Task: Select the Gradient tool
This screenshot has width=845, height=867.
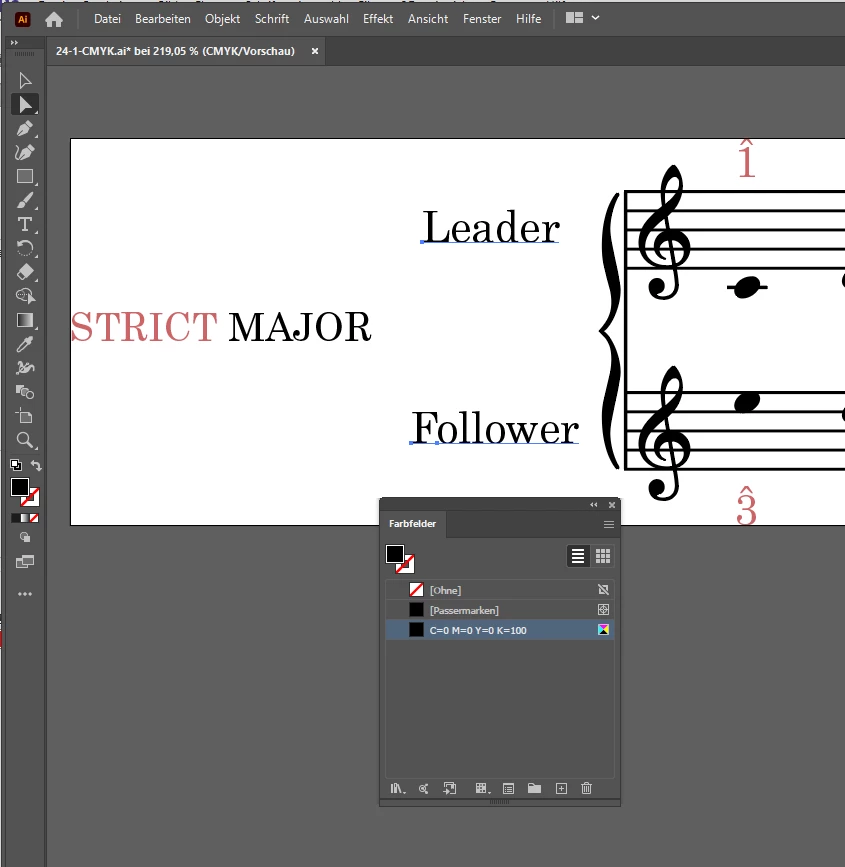Action: tap(25, 320)
